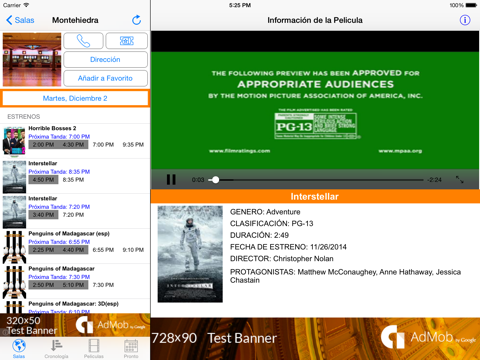480x360 pixels.
Task: Choose the 9:10 PM Penguins showtime
Action: pyautogui.click(x=133, y=250)
